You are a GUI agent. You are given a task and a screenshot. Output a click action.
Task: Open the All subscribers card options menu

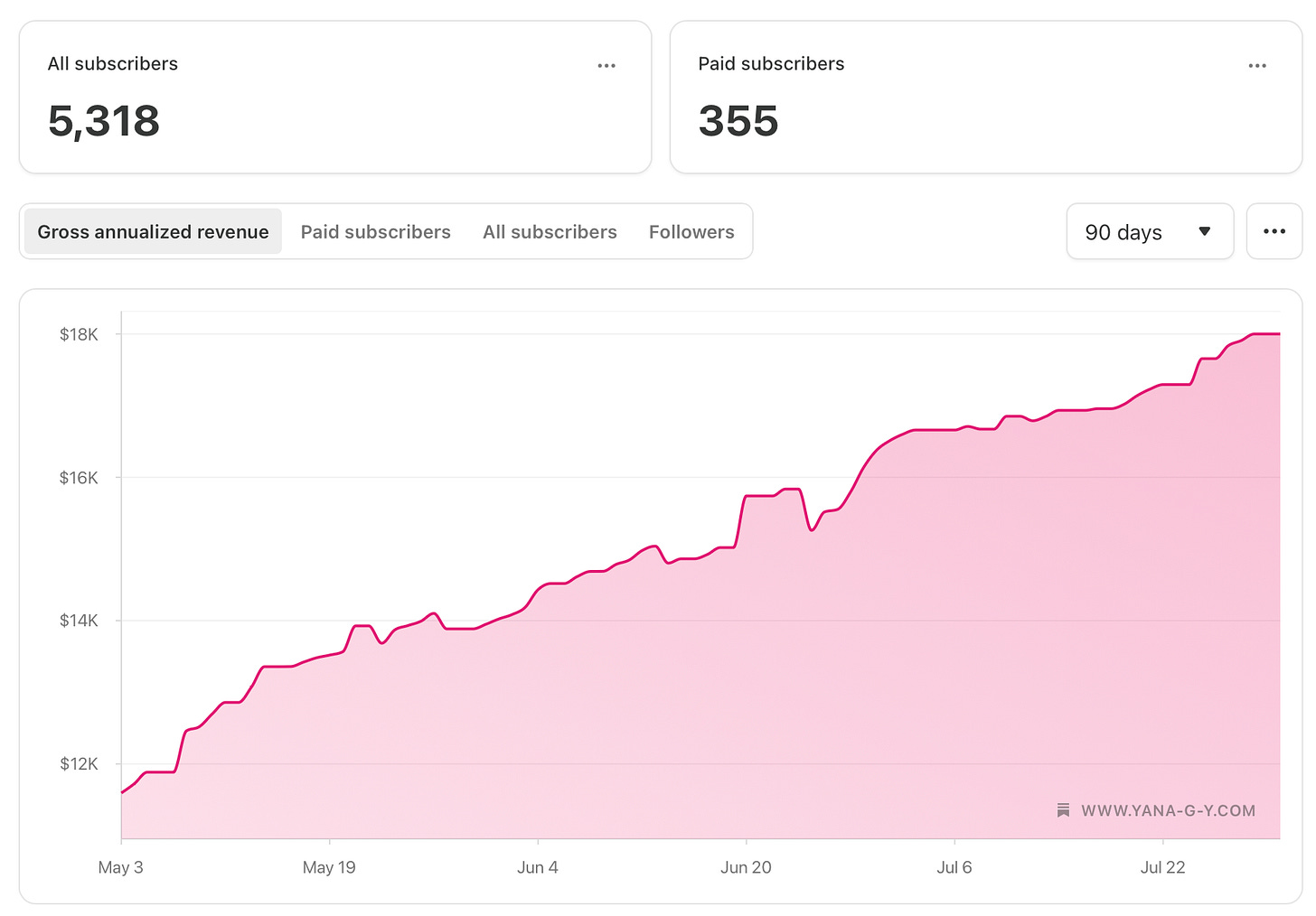pos(606,65)
